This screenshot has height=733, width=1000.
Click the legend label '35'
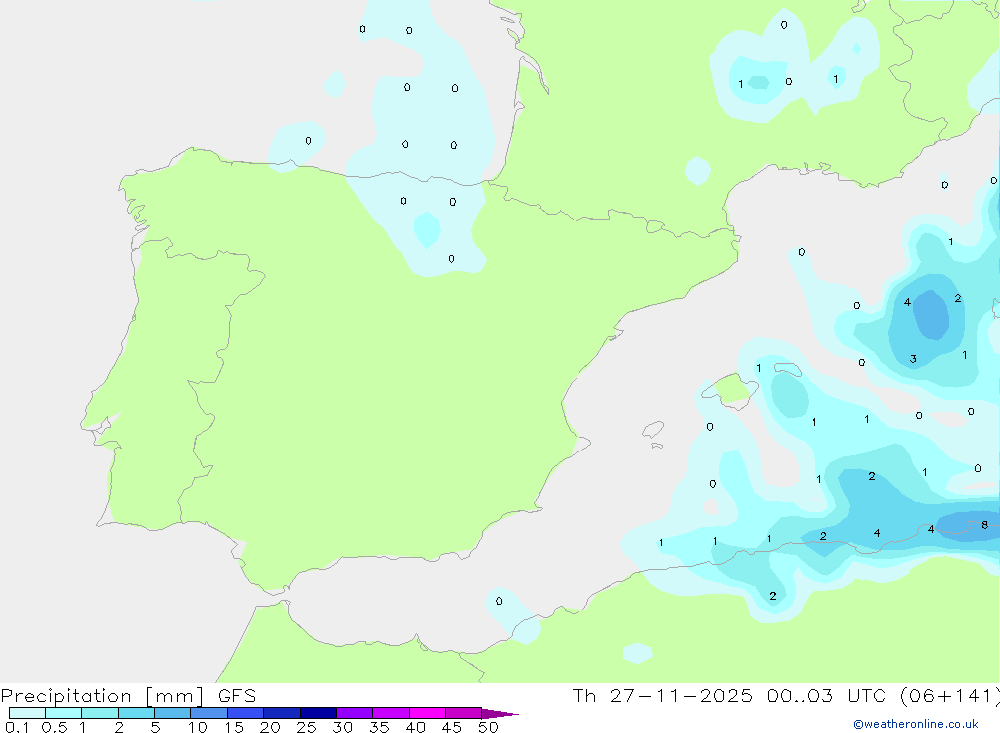pyautogui.click(x=379, y=727)
